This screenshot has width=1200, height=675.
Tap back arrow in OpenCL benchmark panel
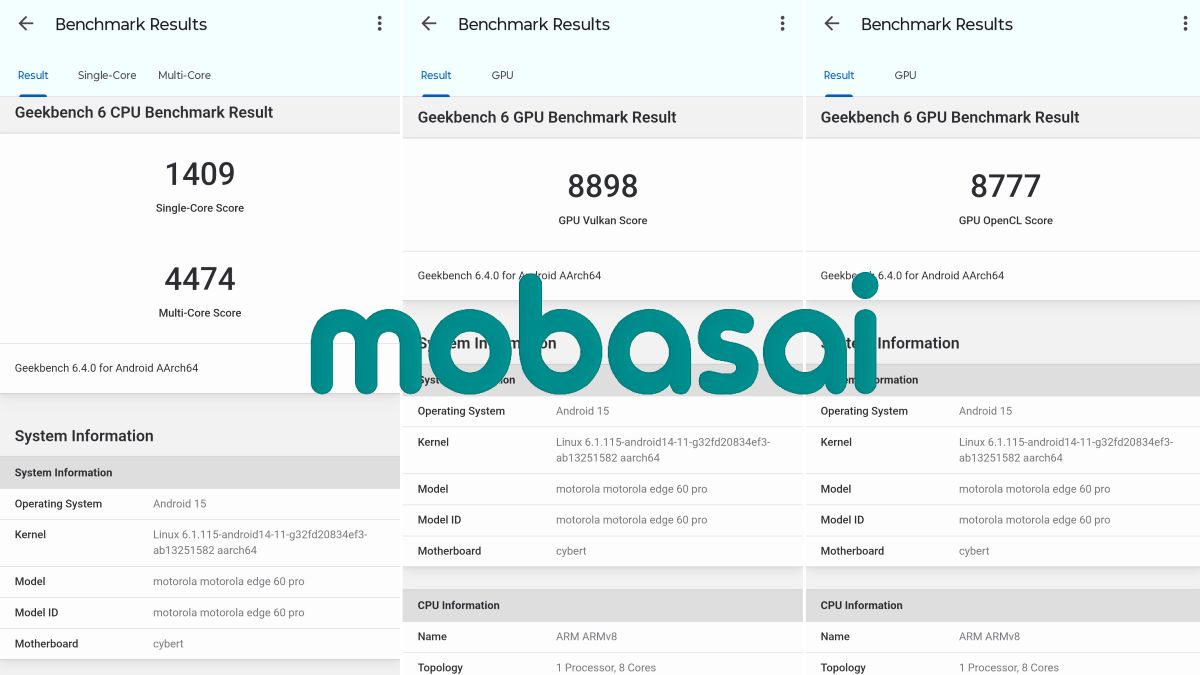pos(832,24)
